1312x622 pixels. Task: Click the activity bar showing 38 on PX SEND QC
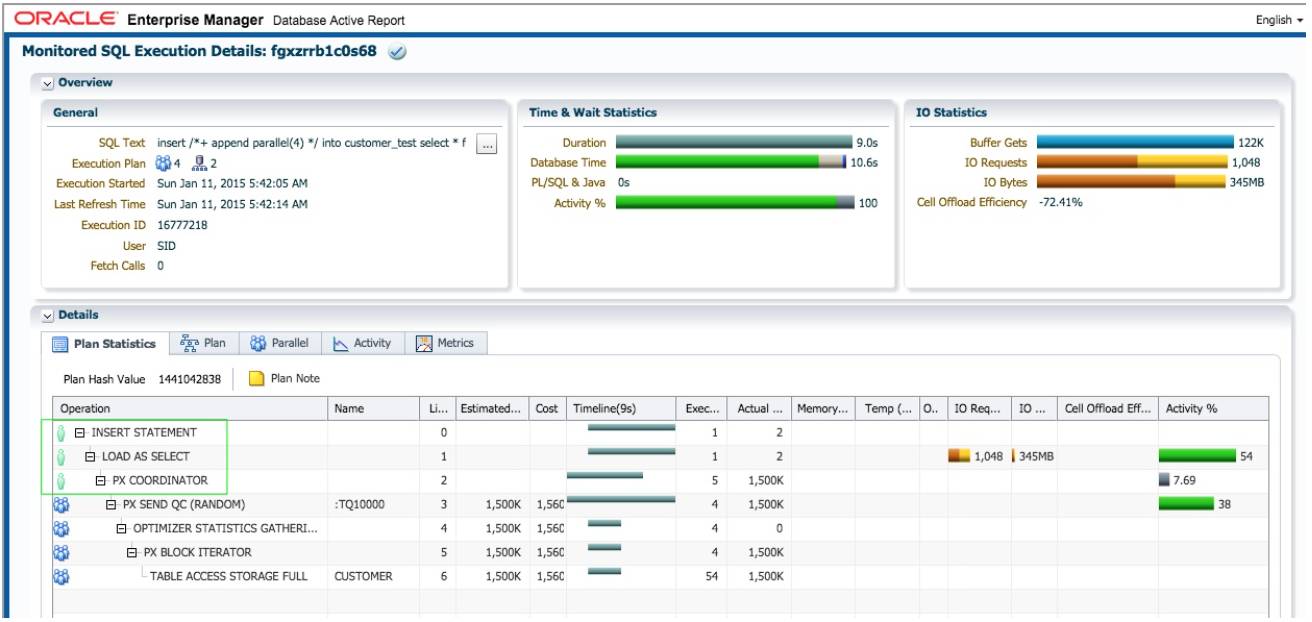coord(1186,505)
